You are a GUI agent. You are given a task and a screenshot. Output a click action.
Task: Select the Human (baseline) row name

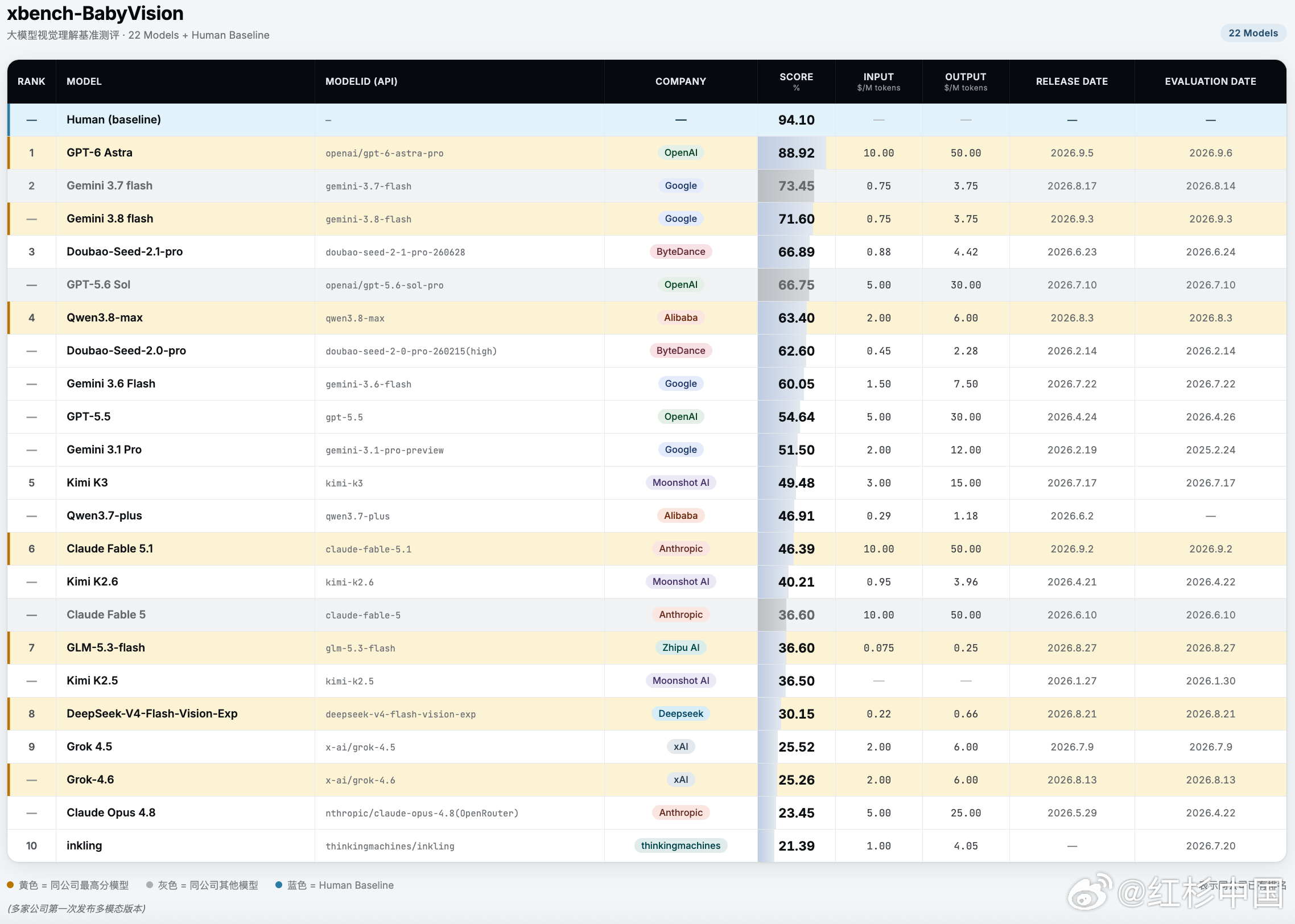[x=114, y=119]
